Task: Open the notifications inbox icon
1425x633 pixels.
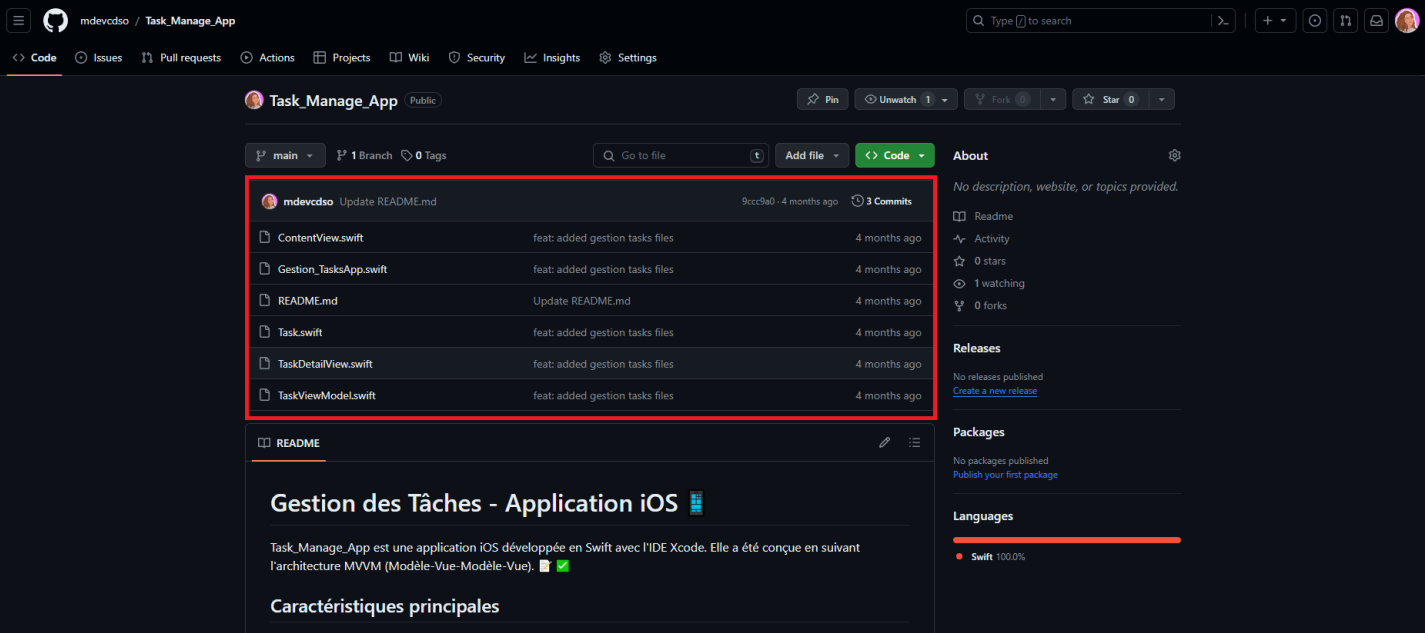Action: tap(1376, 20)
